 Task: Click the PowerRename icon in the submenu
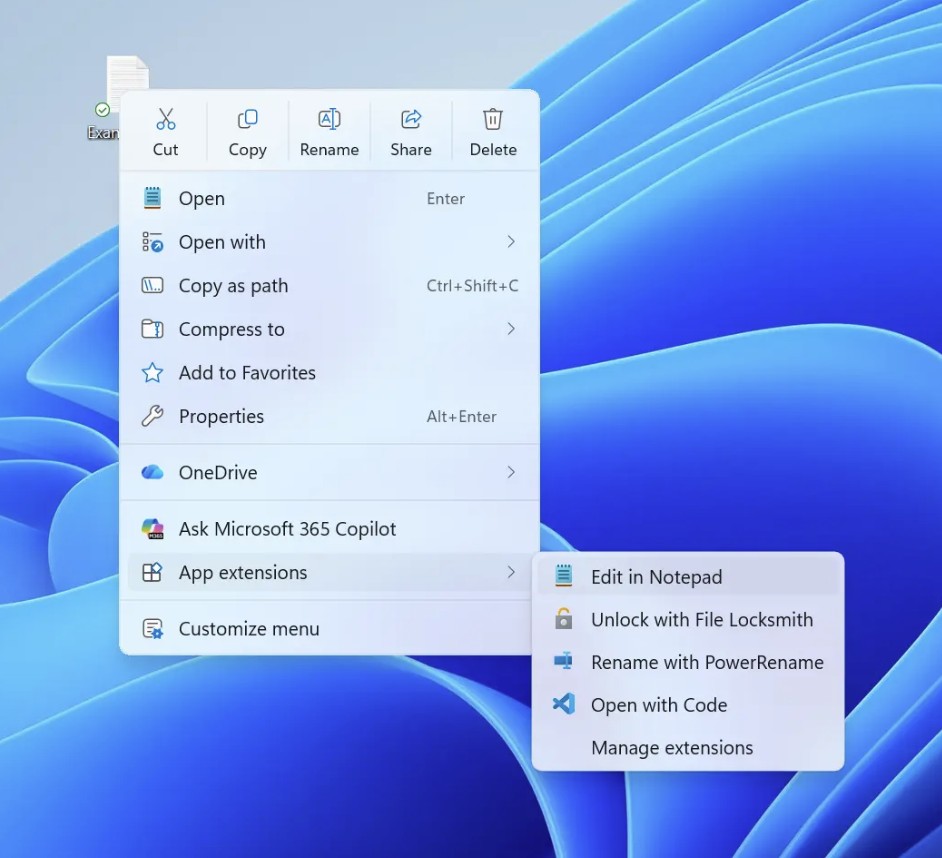[564, 662]
